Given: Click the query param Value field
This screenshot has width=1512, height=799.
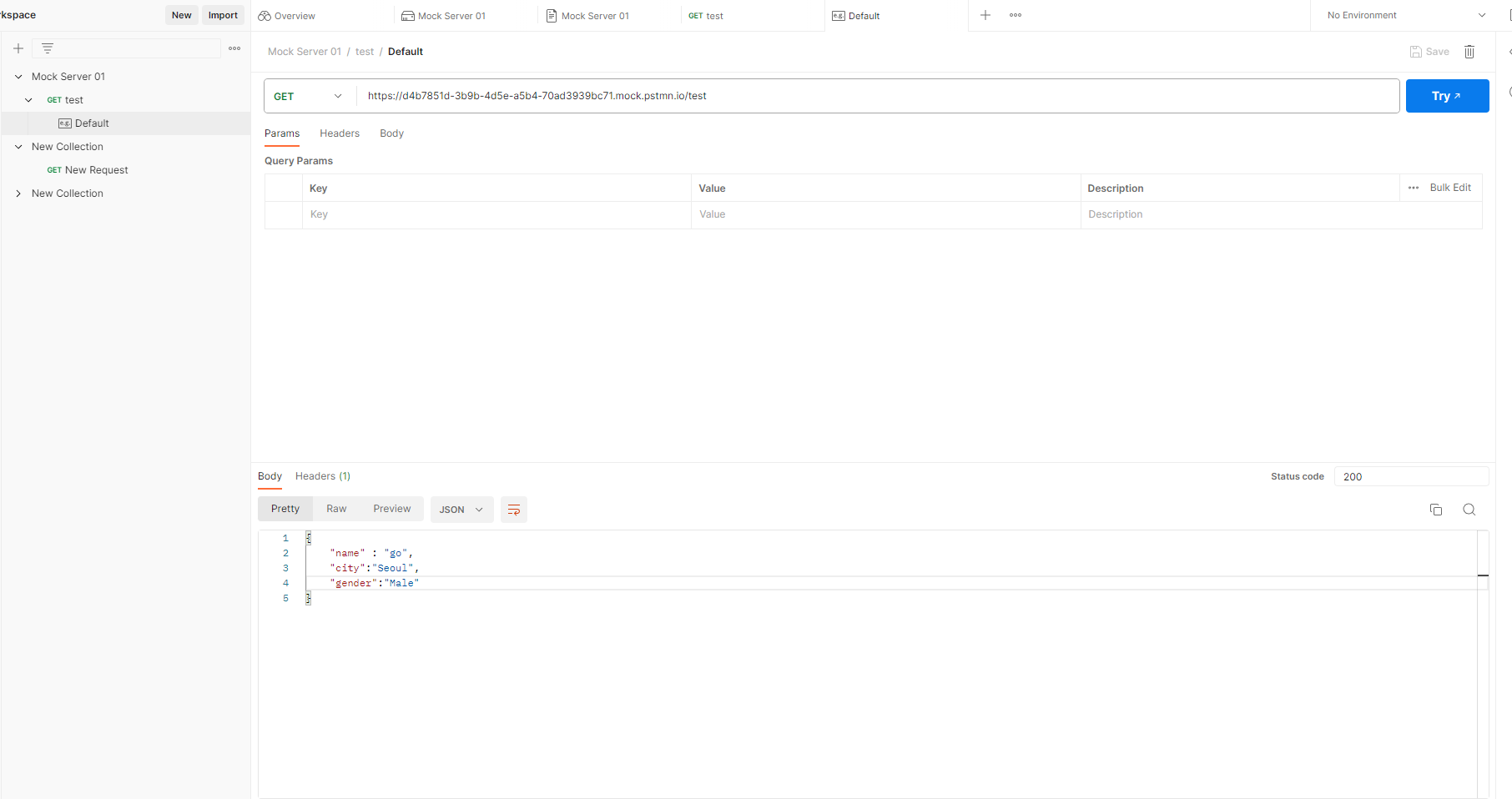Looking at the screenshot, I should coord(885,214).
